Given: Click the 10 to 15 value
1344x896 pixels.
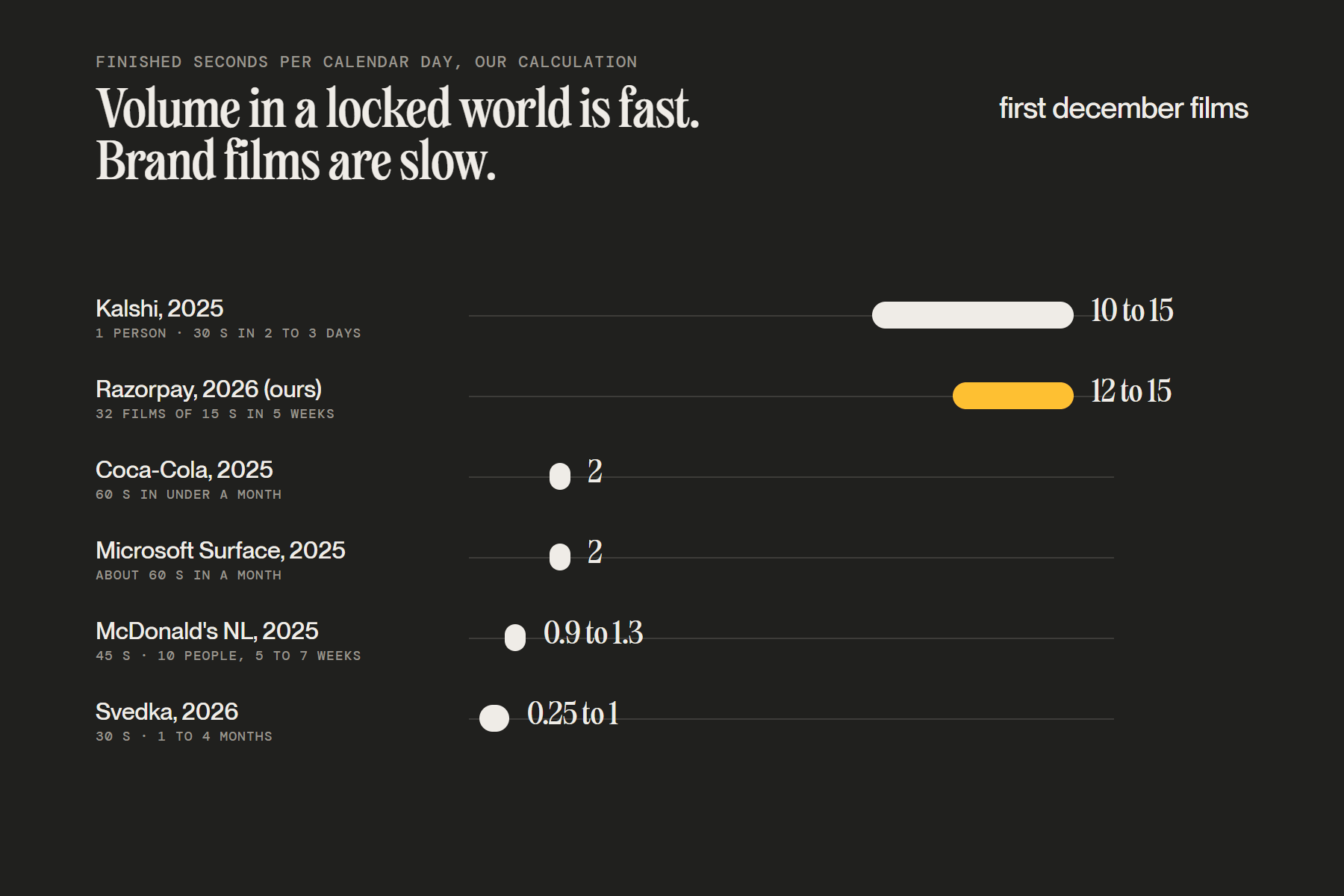Looking at the screenshot, I should click(x=1132, y=311).
